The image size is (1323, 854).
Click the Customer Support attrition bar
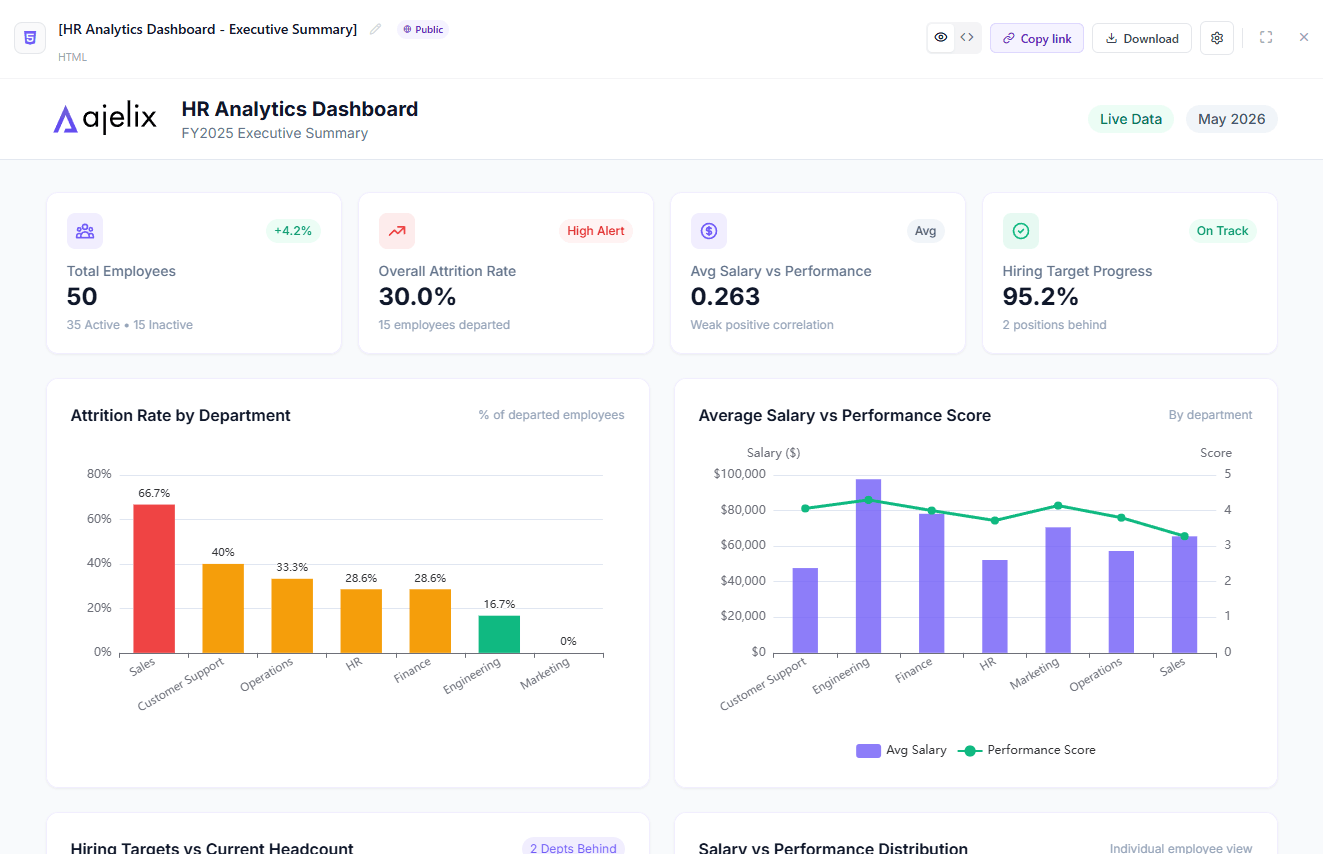coord(223,609)
